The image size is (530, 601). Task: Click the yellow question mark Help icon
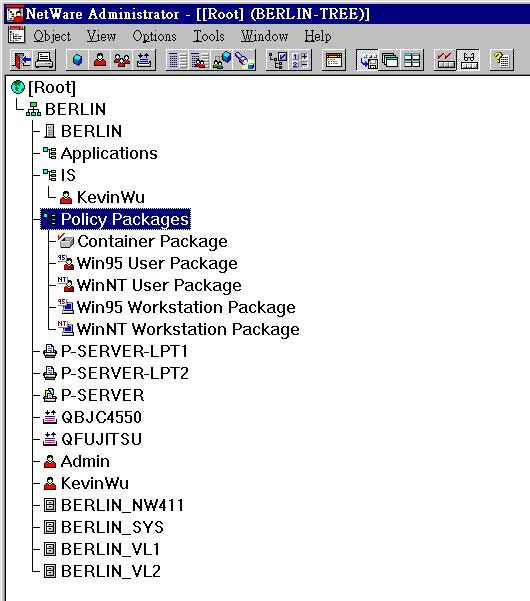coord(501,60)
